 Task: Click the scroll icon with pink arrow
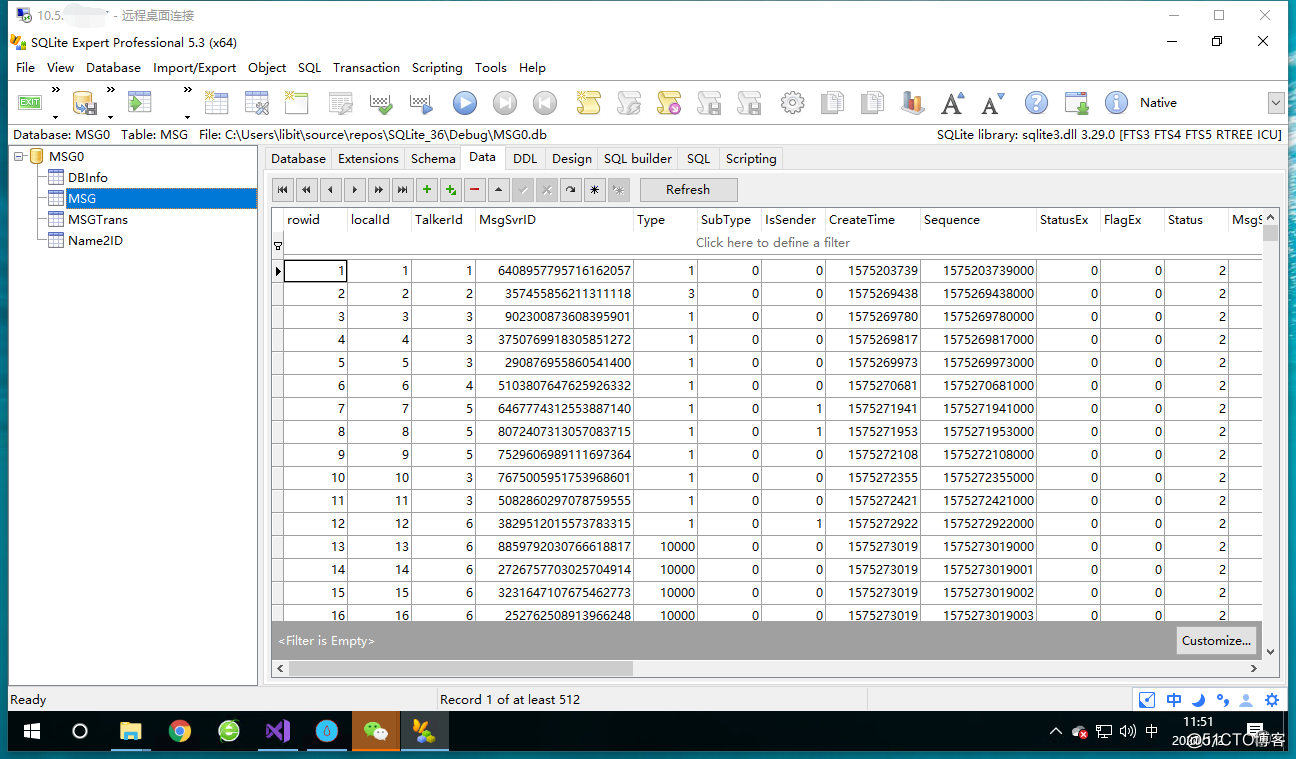(x=669, y=102)
